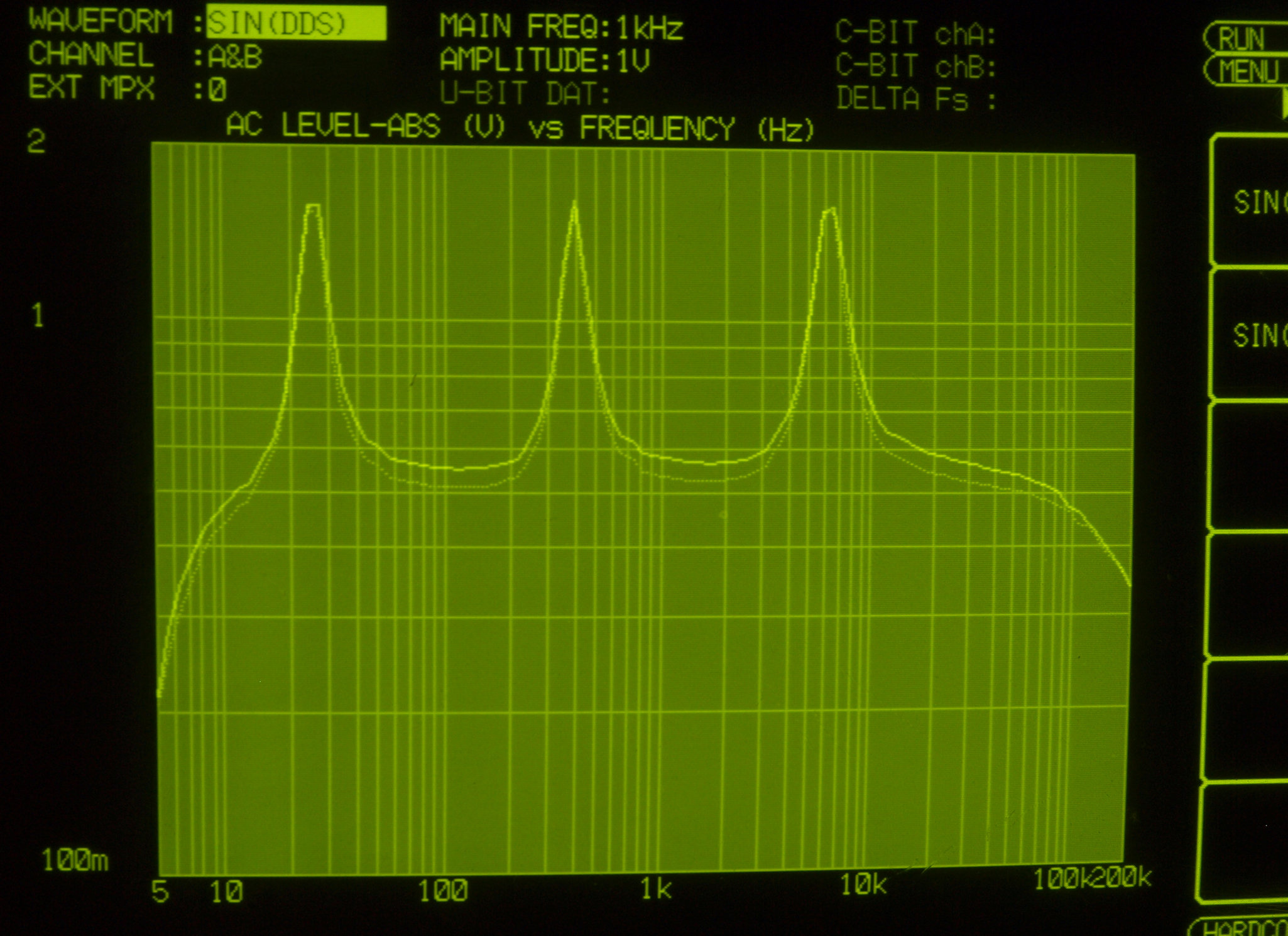Image resolution: width=1288 pixels, height=936 pixels.
Task: Select the highlighted SIN(DDS) waveform field
Action: (x=295, y=24)
